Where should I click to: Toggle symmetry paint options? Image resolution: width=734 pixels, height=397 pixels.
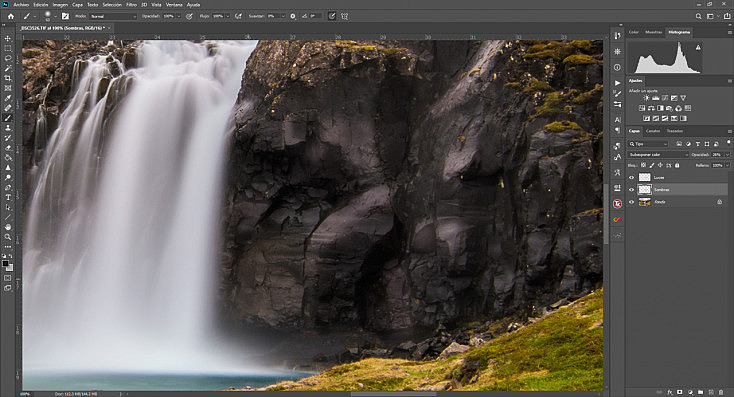(x=344, y=16)
